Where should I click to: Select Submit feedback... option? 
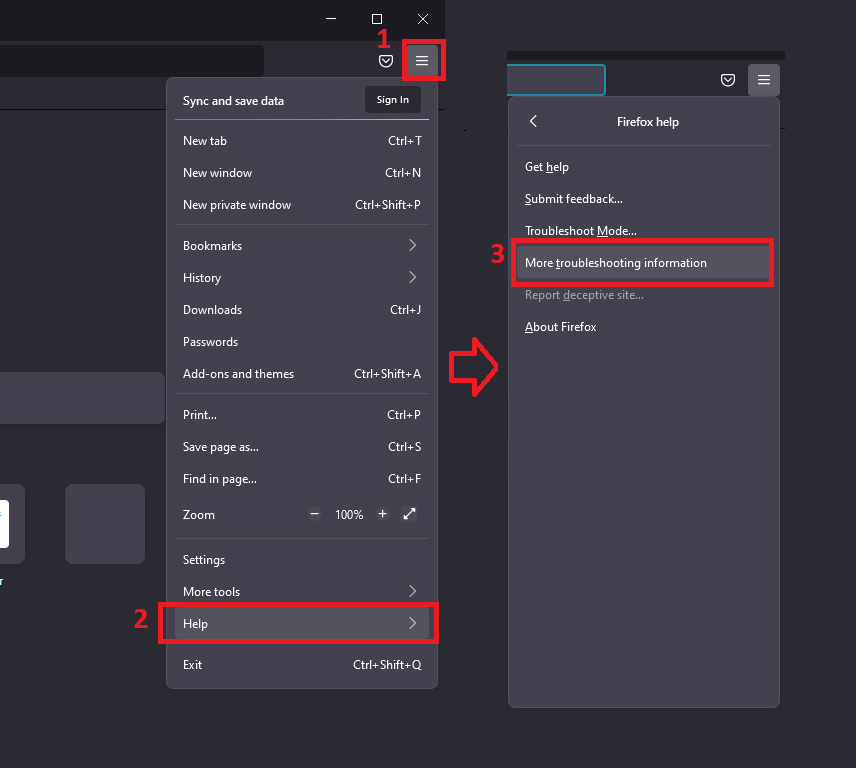[644, 199]
